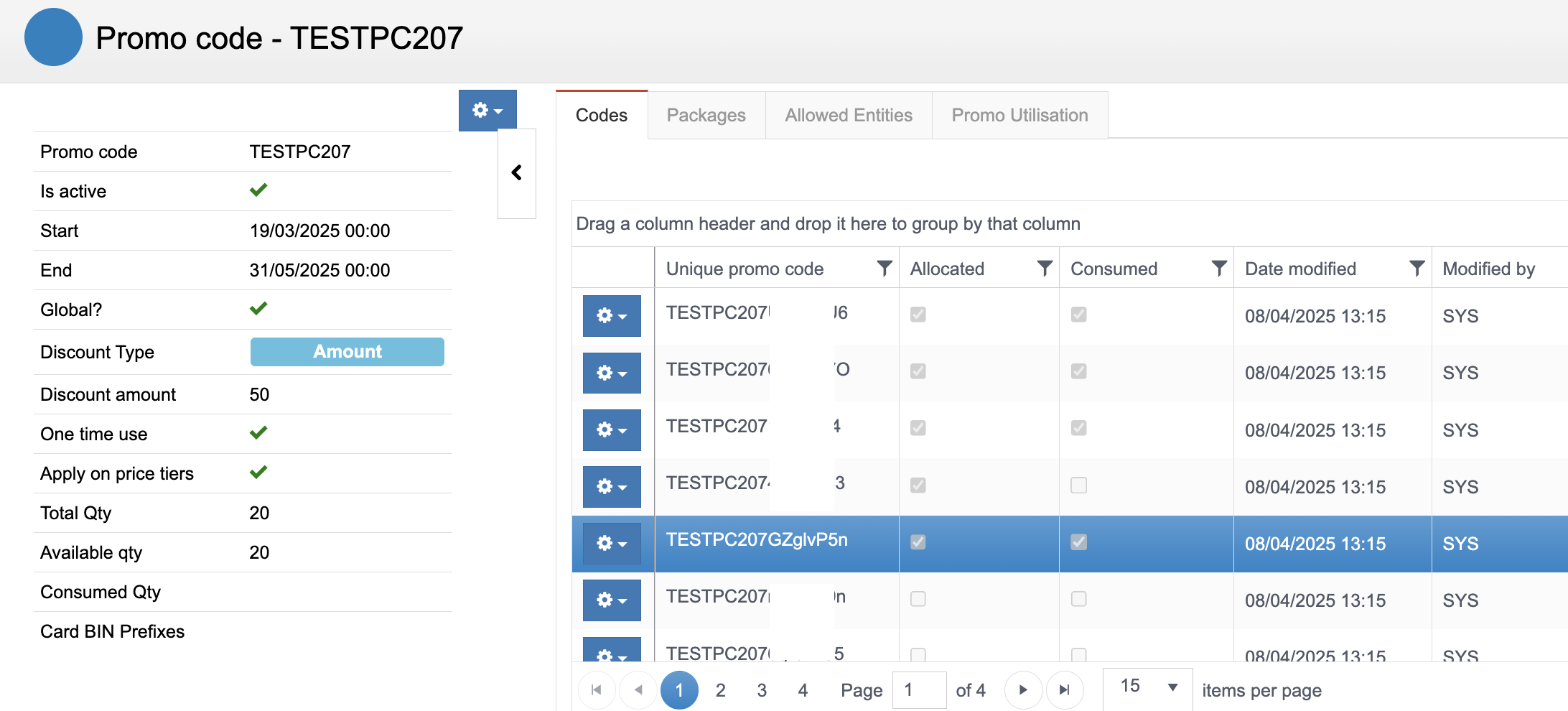
Task: Click the Consumed column filter icon
Action: (x=1219, y=269)
